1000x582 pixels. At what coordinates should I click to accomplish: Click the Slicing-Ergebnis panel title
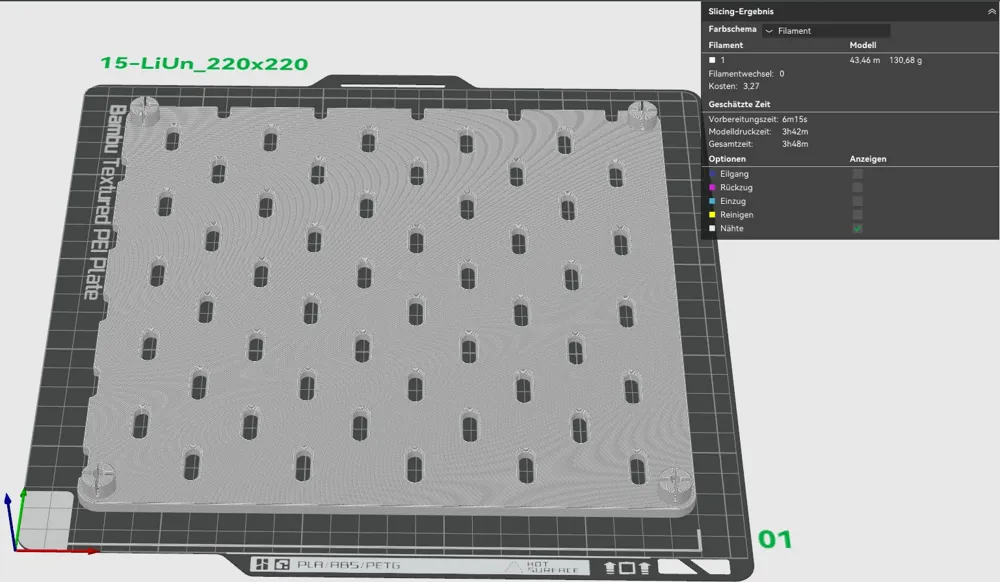point(741,11)
